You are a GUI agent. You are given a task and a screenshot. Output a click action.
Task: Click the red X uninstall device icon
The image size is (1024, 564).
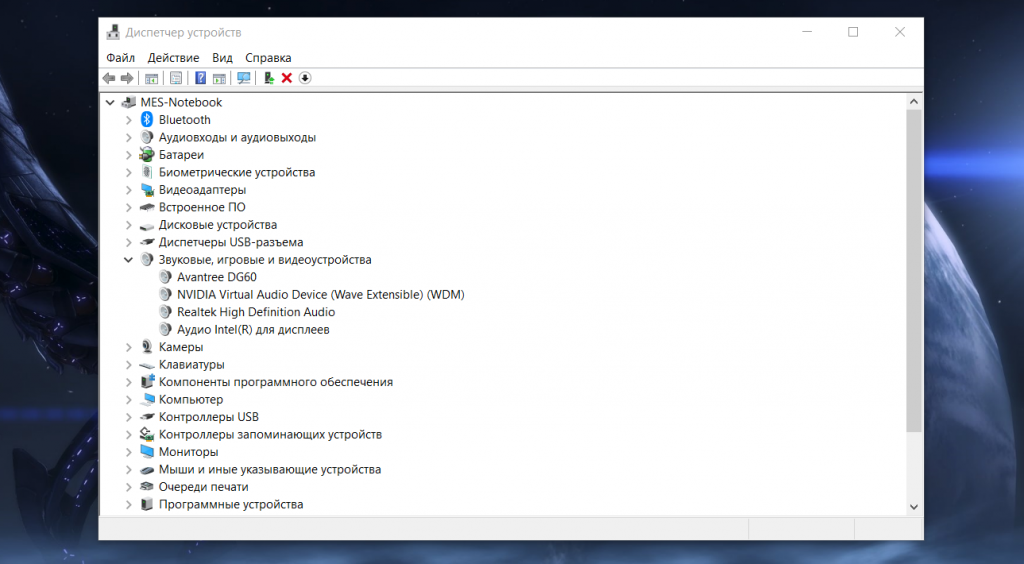tap(286, 78)
